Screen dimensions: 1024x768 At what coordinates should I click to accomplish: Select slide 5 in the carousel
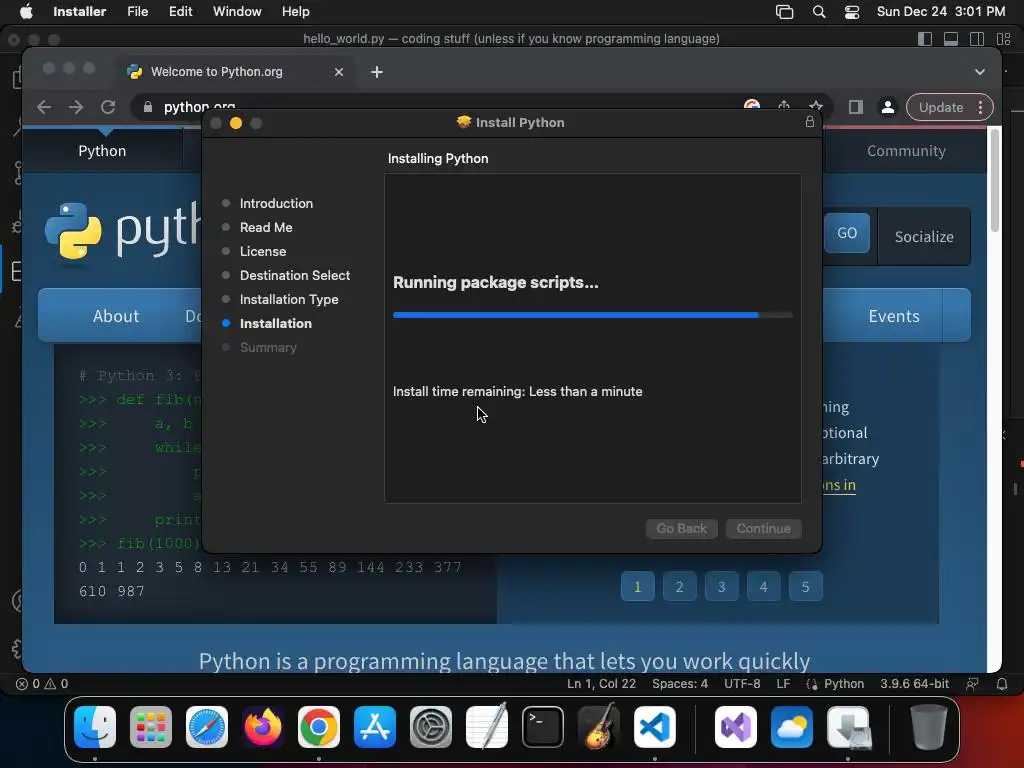click(x=805, y=586)
